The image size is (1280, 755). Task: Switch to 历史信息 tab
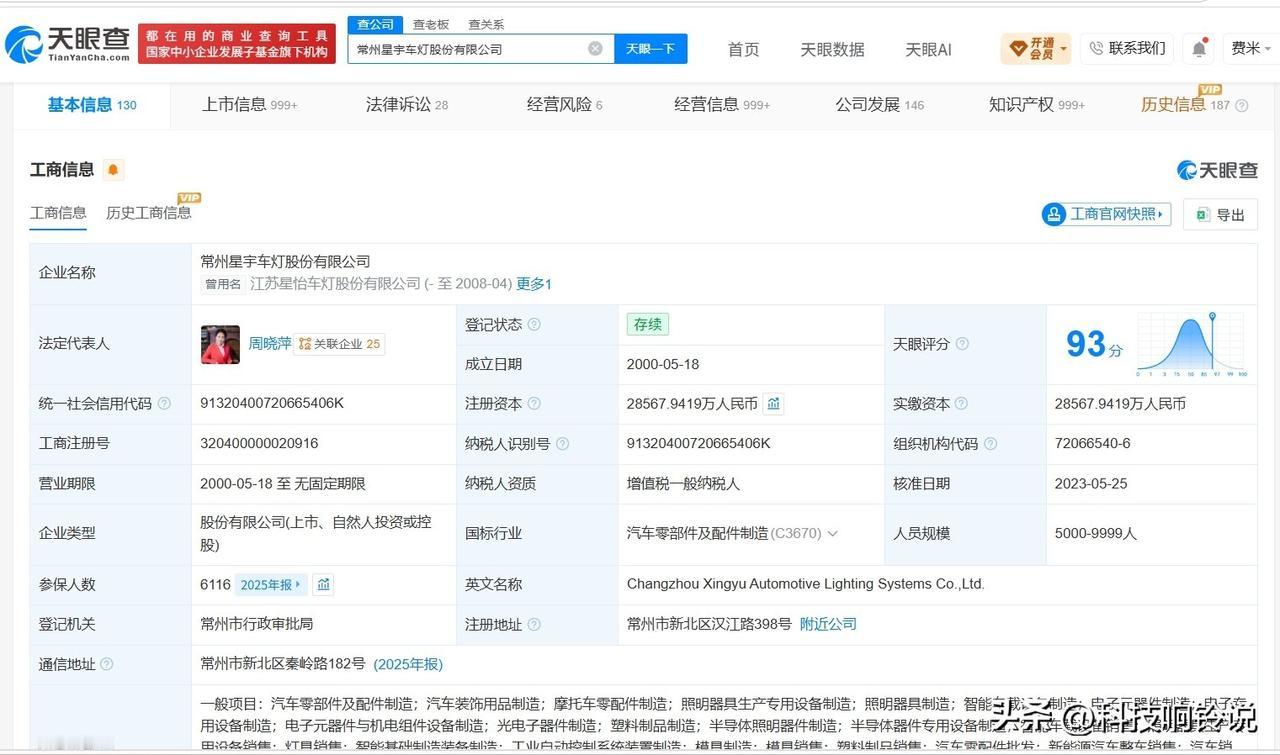pyautogui.click(x=1185, y=105)
